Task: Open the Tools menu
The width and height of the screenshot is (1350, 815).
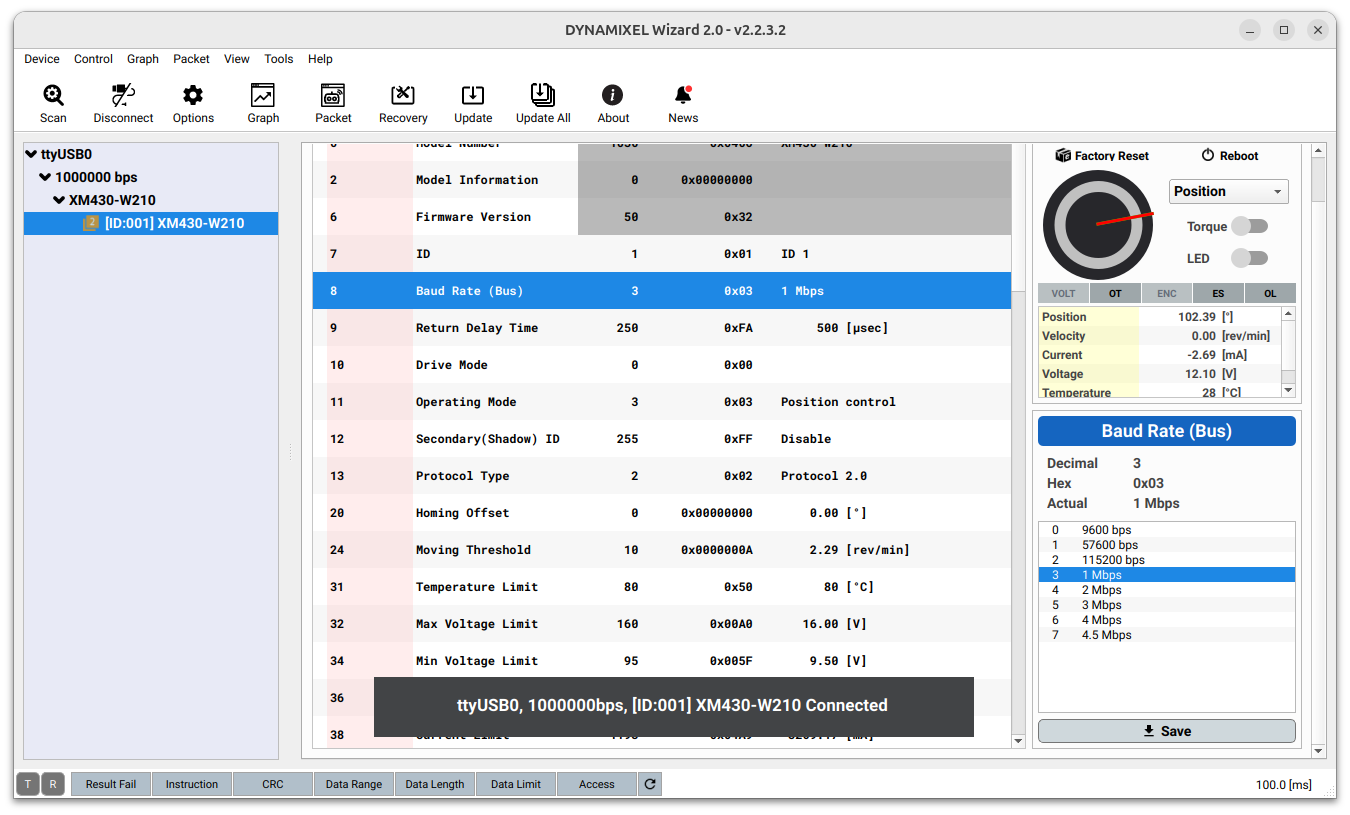Action: coord(278,59)
